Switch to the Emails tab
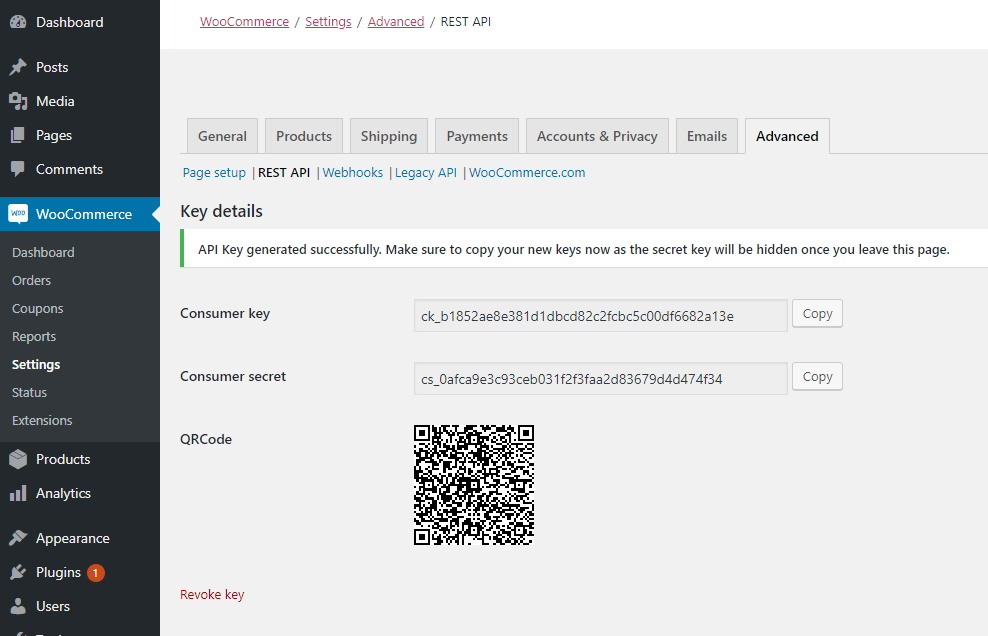Image resolution: width=988 pixels, height=636 pixels. click(x=707, y=136)
